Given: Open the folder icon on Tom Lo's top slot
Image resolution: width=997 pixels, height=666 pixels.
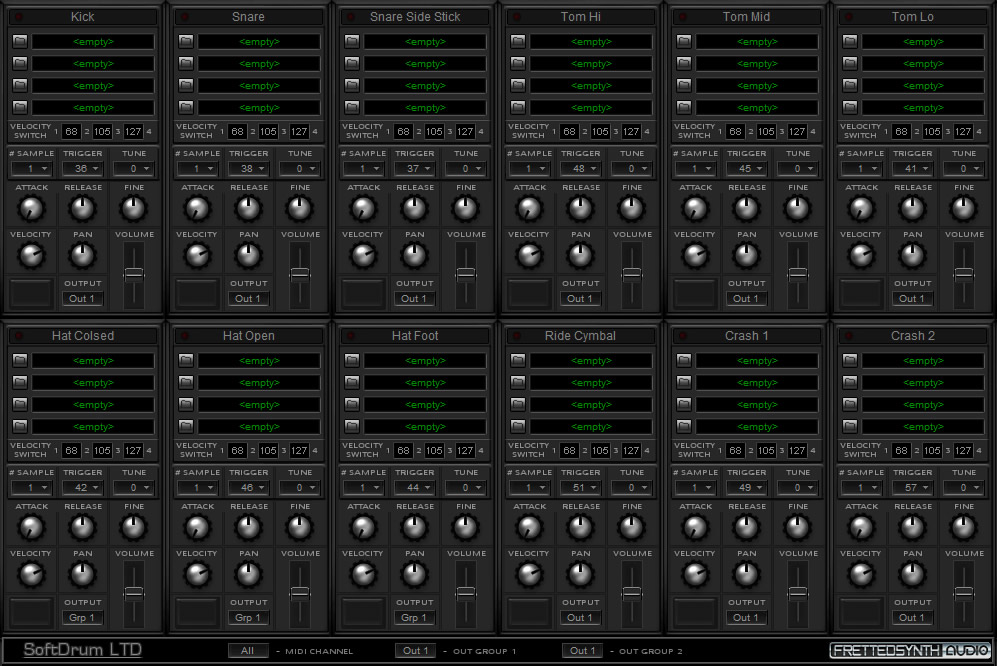Looking at the screenshot, I should (849, 41).
